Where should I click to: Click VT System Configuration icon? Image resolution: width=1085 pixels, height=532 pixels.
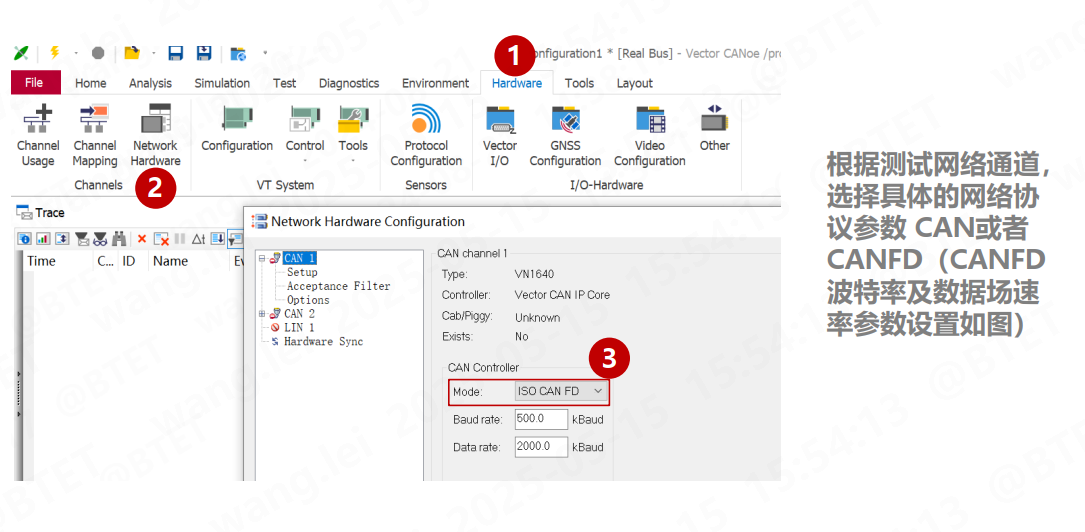237,129
